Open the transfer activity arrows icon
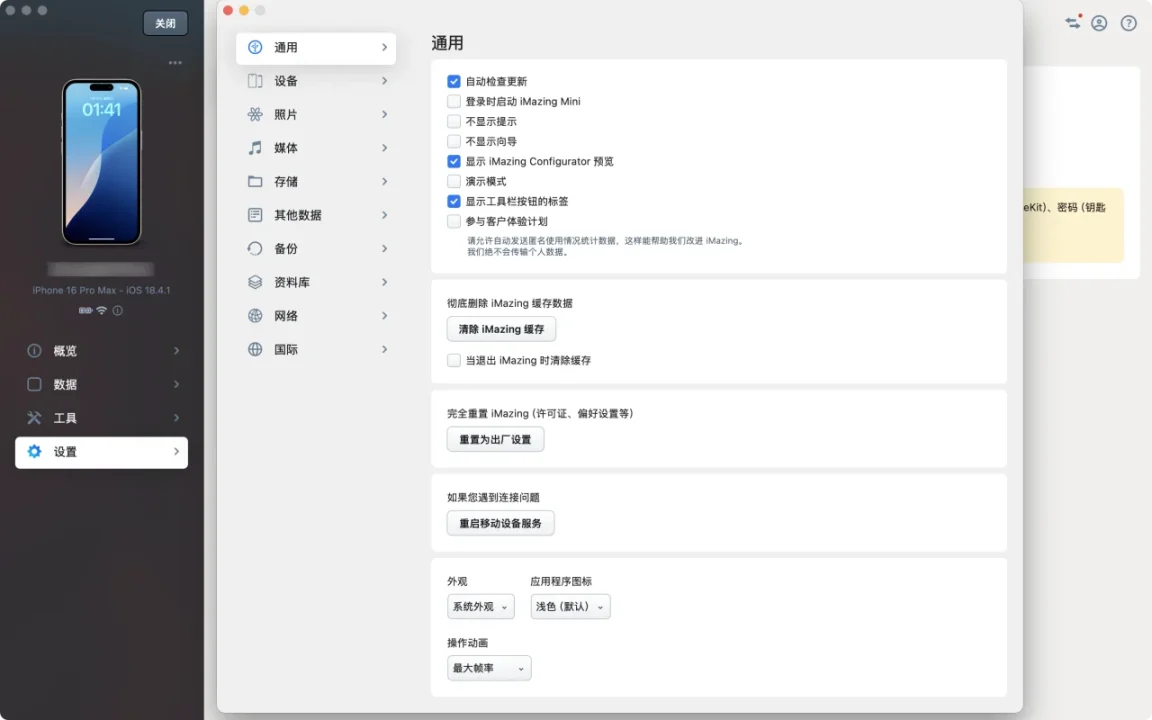Viewport: 1152px width, 720px height. click(1073, 22)
